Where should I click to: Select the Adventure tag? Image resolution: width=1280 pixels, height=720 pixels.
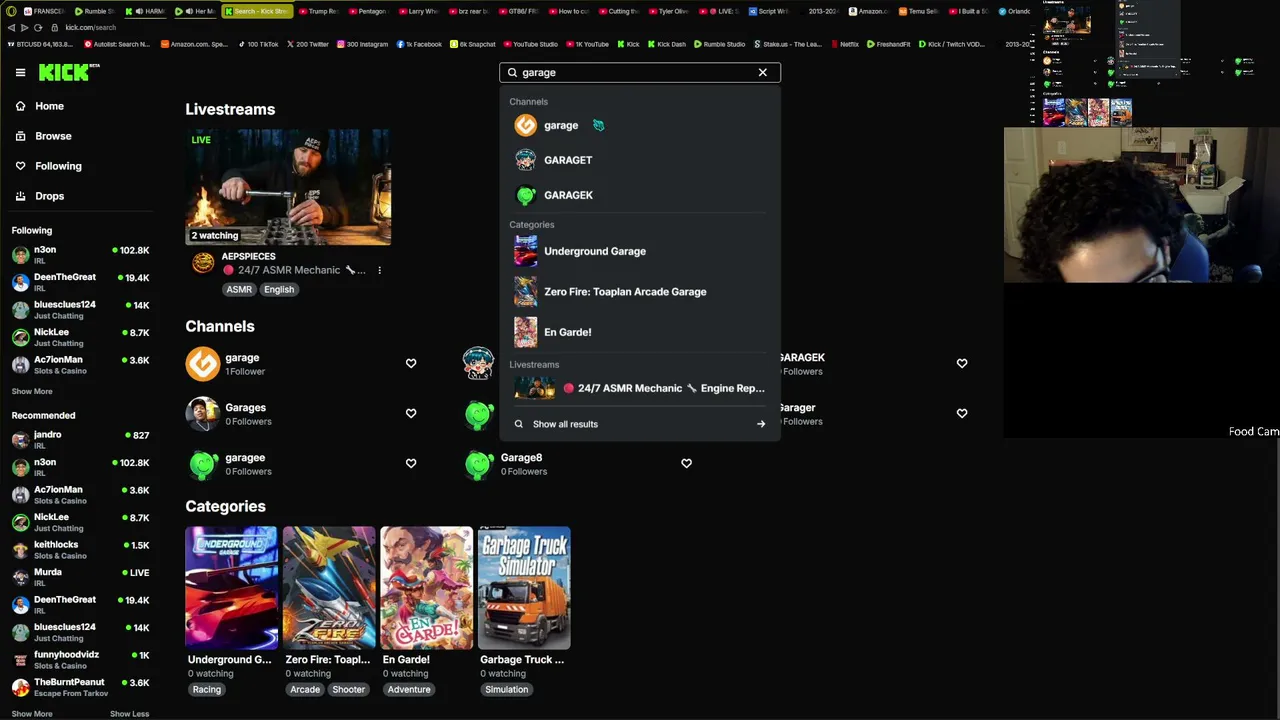[409, 690]
